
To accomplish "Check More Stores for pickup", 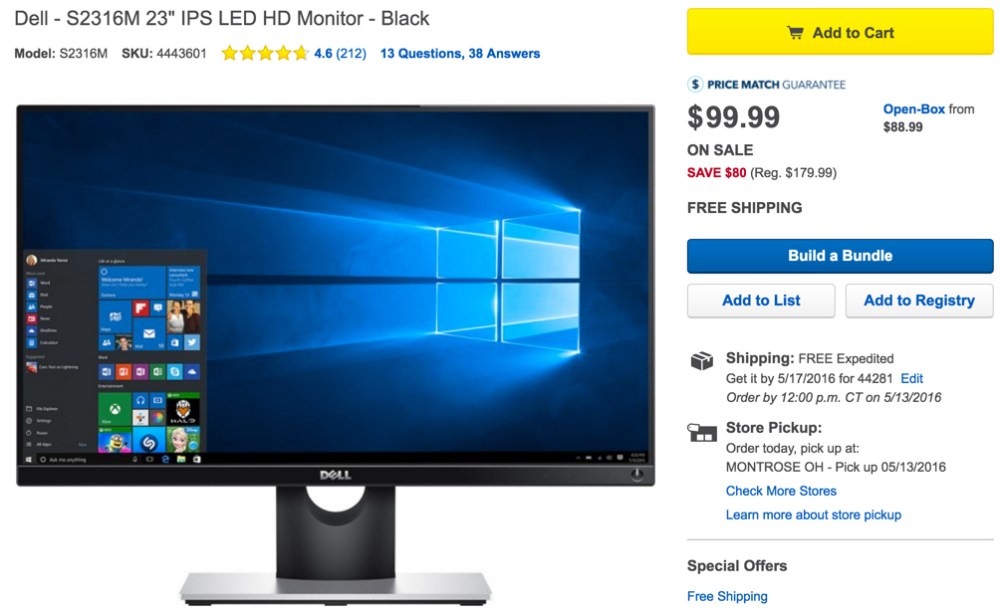I will pos(781,491).
